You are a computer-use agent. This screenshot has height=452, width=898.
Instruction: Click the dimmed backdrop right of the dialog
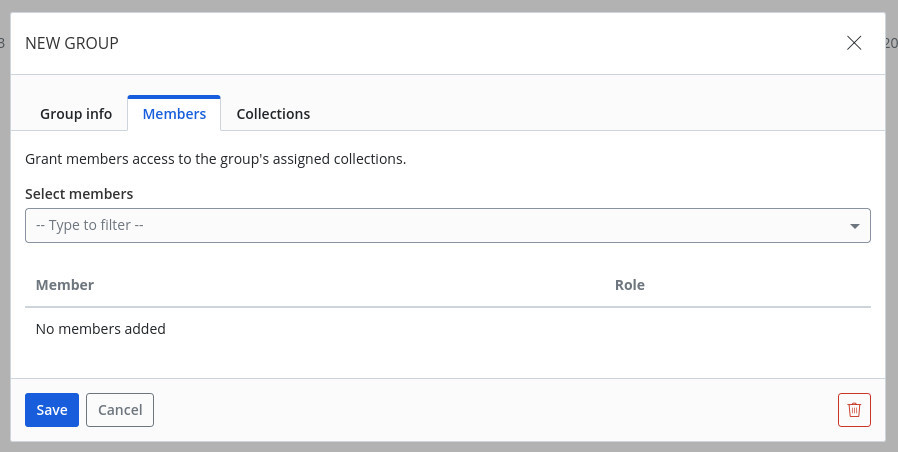coord(892,250)
